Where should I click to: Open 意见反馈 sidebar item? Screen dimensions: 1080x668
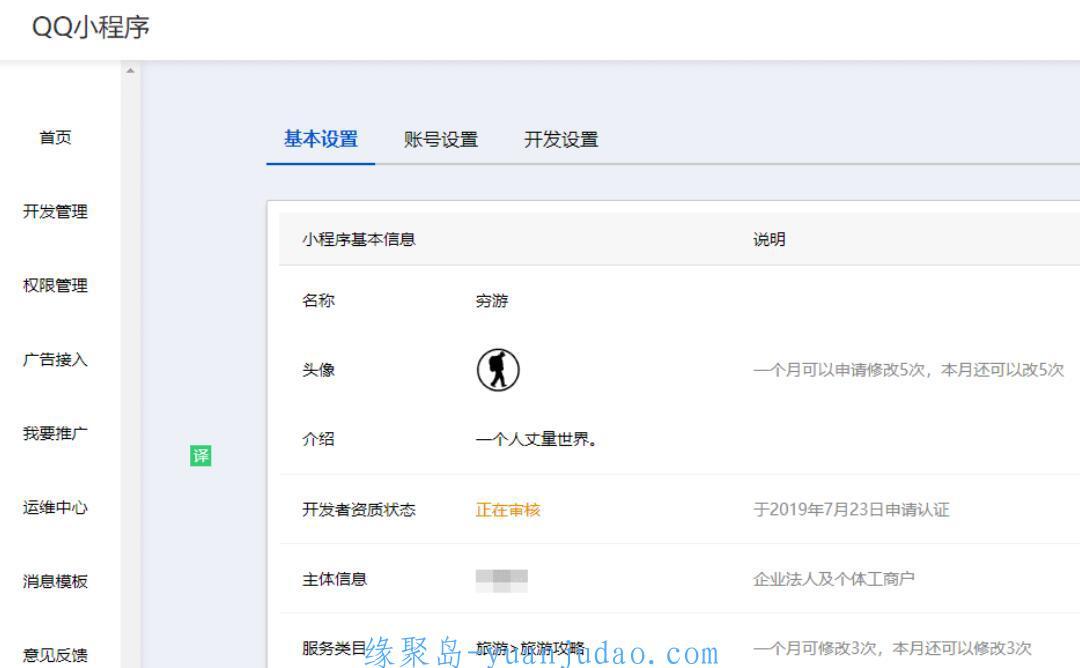[x=55, y=655]
